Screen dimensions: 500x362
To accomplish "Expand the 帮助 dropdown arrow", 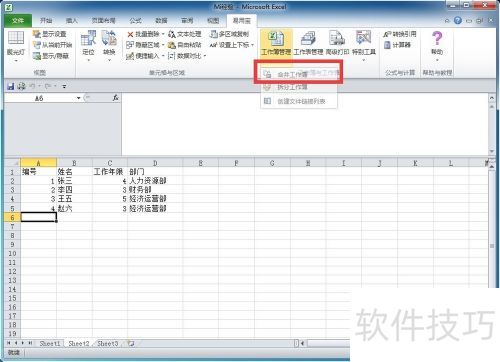I will [437, 60].
